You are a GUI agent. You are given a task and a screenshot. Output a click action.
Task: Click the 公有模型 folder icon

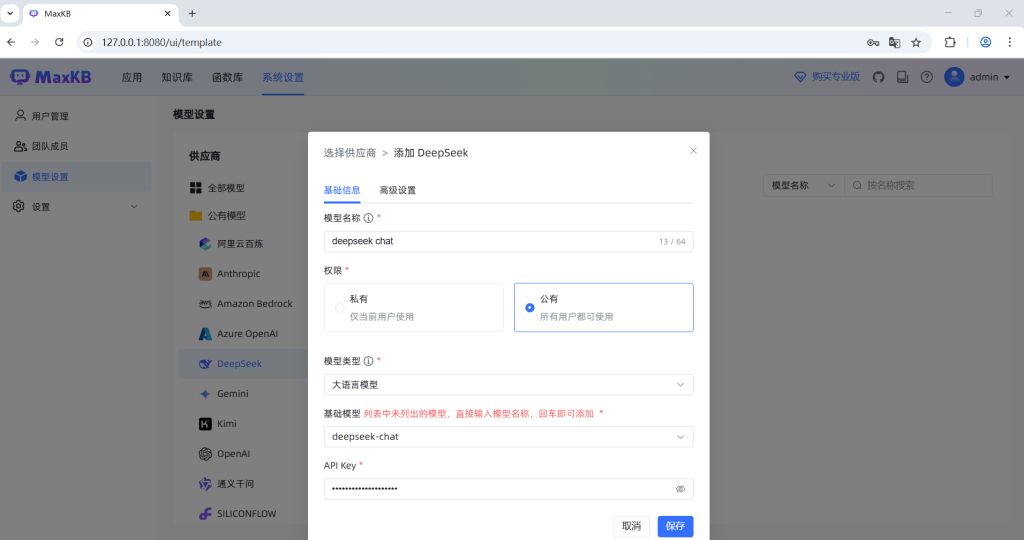click(x=195, y=215)
